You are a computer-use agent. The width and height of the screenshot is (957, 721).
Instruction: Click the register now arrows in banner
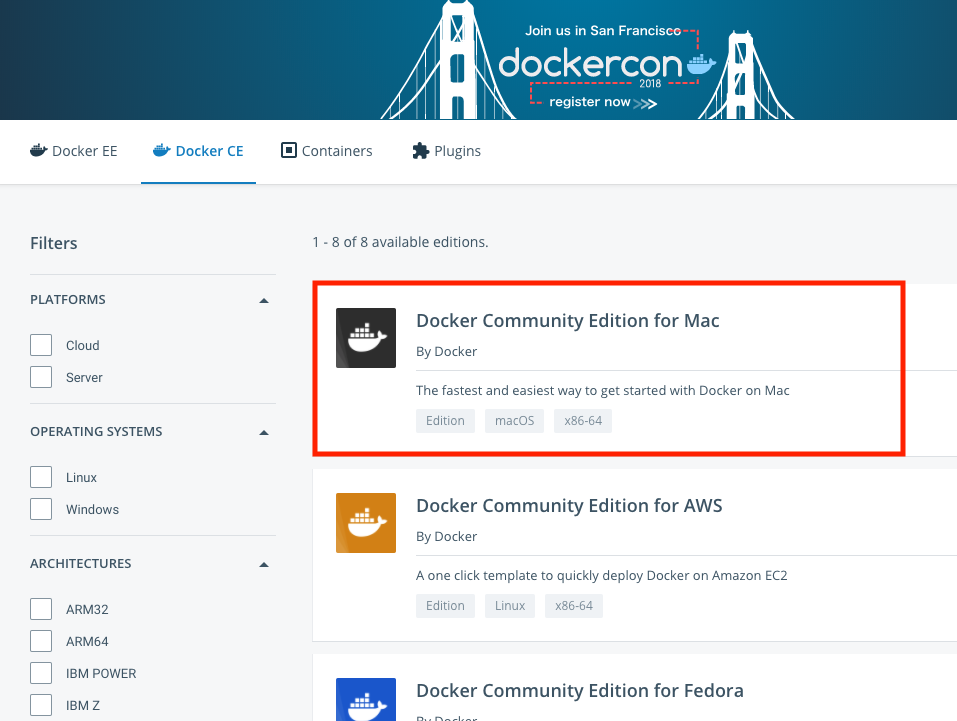(x=645, y=103)
